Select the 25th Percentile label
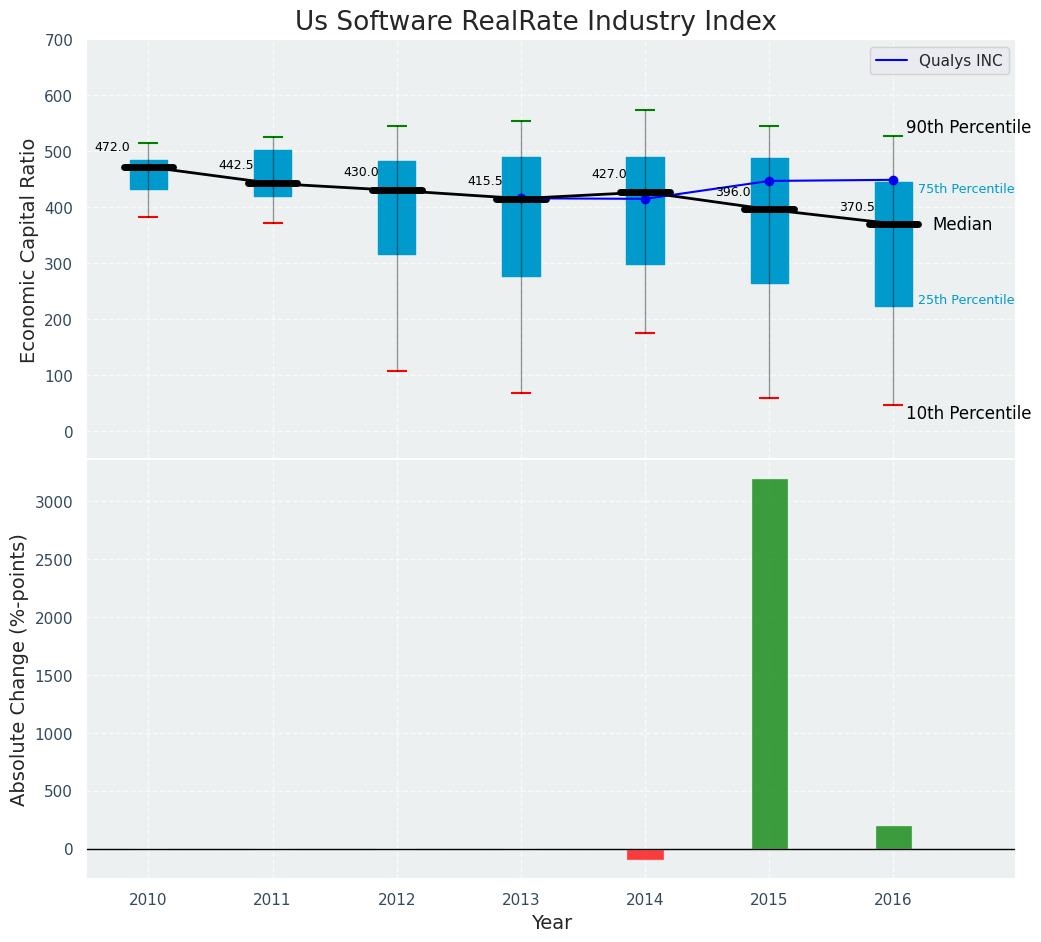This screenshot has height=942, width=1041. [x=966, y=299]
